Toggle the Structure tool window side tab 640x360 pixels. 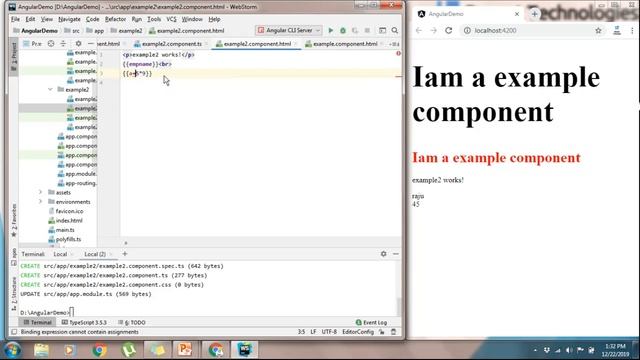pyautogui.click(x=14, y=294)
